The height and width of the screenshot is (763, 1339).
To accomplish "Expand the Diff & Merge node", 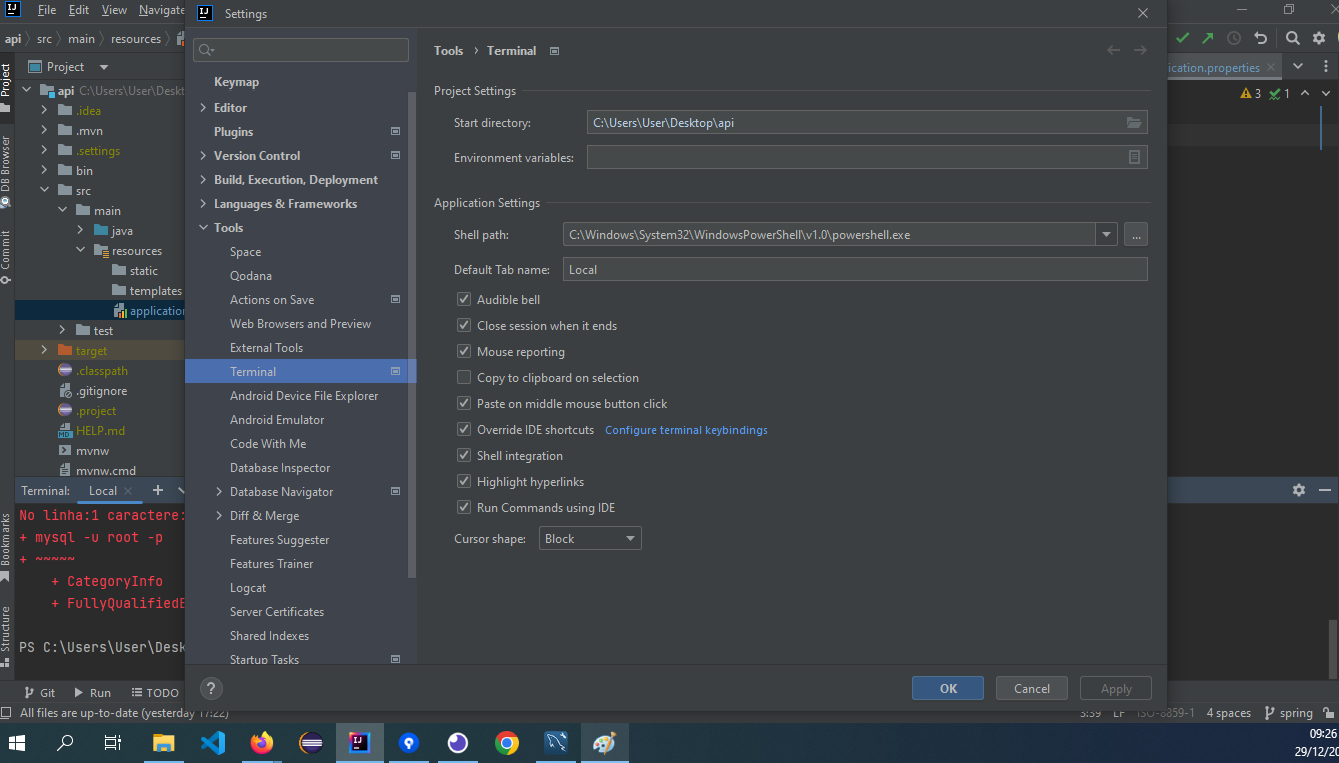I will 219,516.
